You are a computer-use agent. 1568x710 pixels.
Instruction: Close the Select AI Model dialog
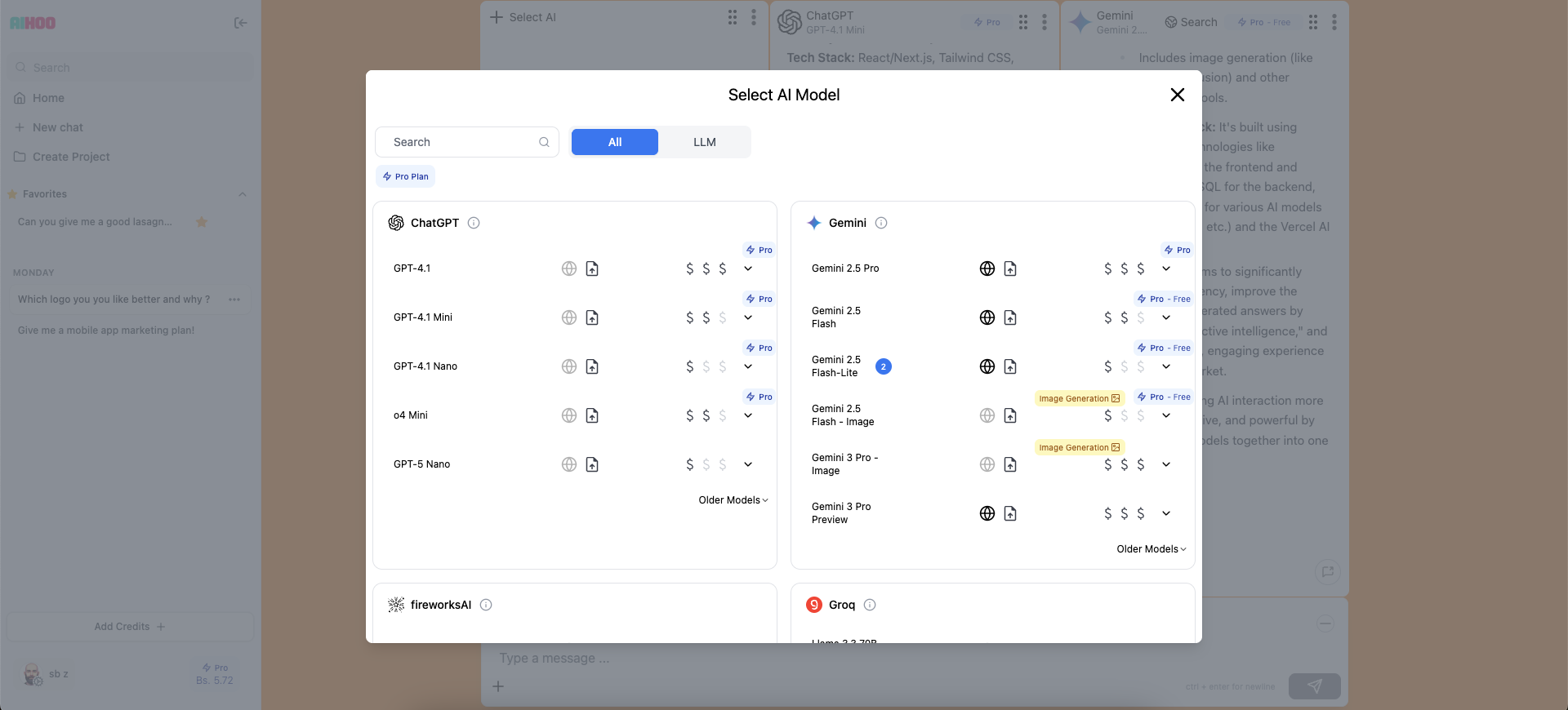tap(1177, 95)
